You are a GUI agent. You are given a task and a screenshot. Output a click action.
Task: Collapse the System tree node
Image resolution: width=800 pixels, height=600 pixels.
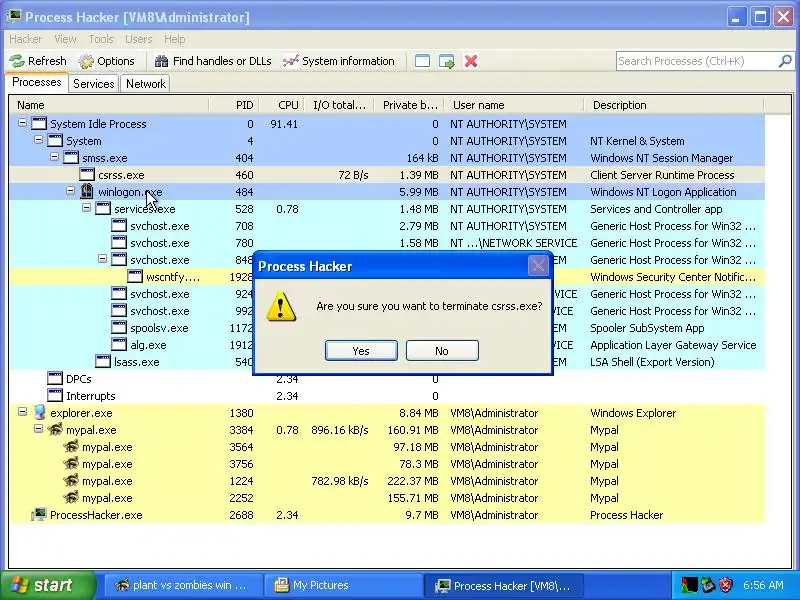coord(38,139)
